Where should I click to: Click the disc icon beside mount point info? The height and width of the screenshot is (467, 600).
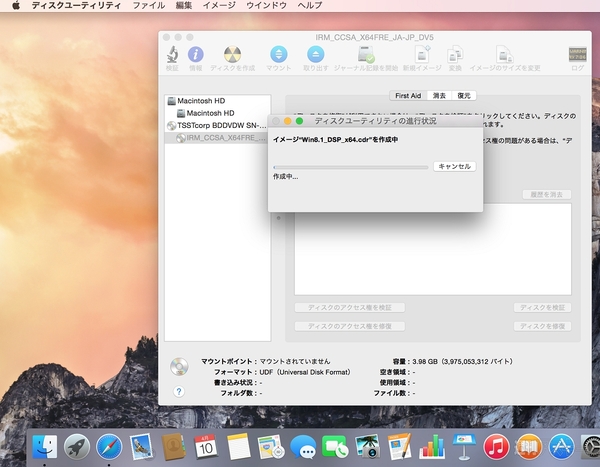pyautogui.click(x=179, y=367)
